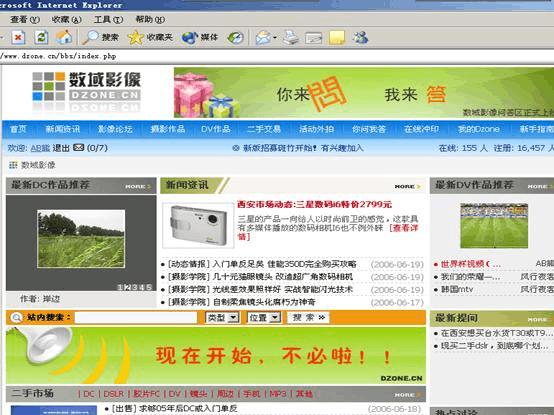Select 二手交易 navigation tab

[264, 129]
